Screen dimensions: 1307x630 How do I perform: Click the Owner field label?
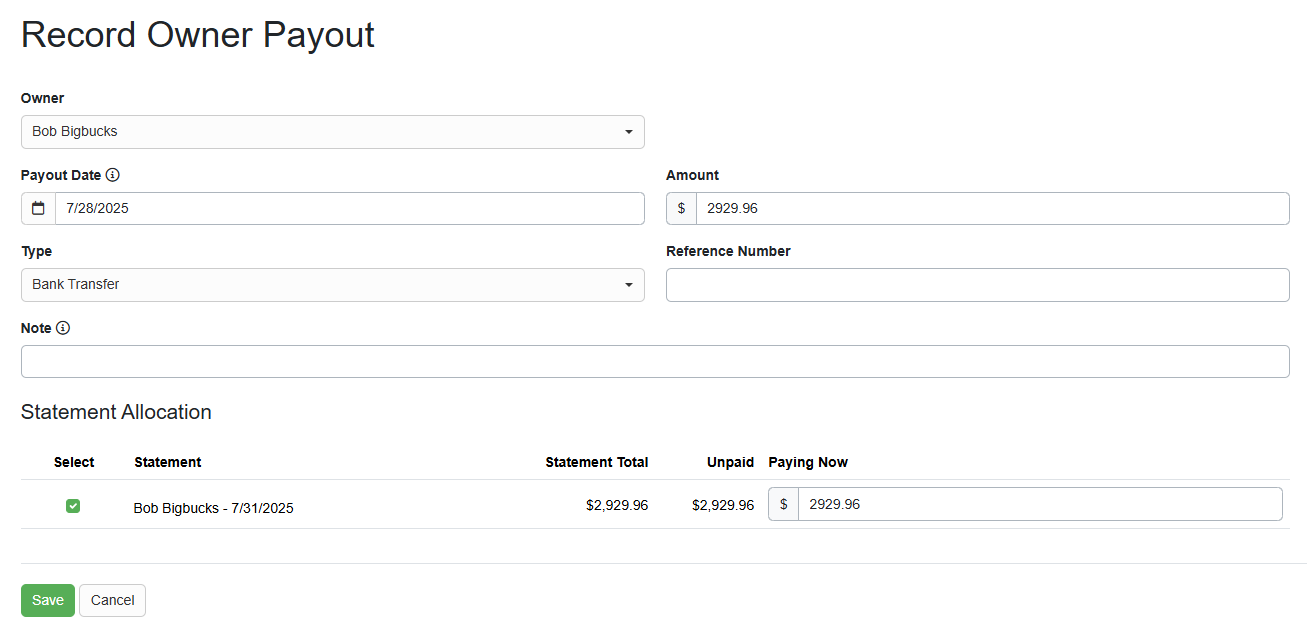point(43,98)
